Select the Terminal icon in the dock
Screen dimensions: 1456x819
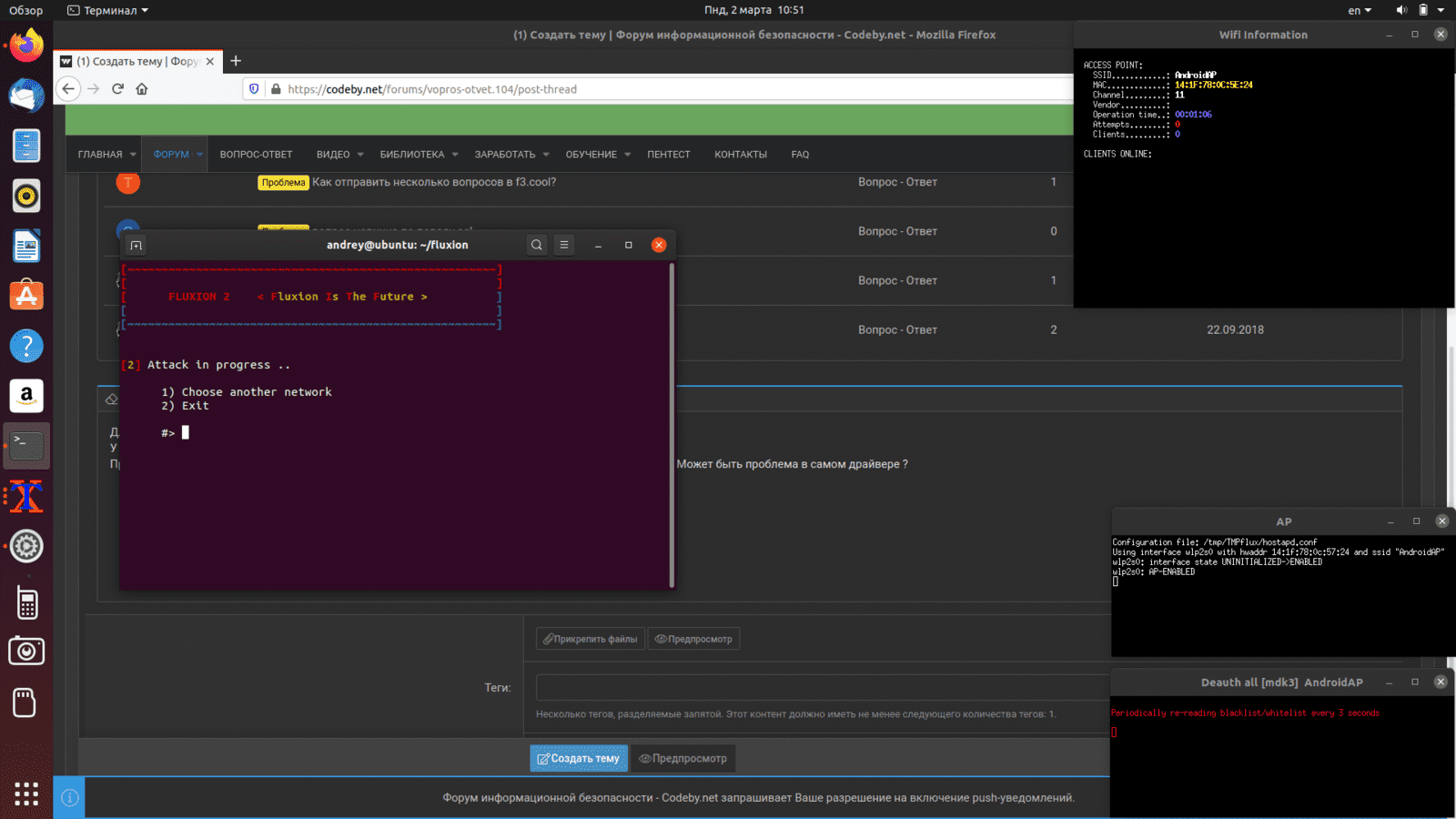click(x=26, y=446)
